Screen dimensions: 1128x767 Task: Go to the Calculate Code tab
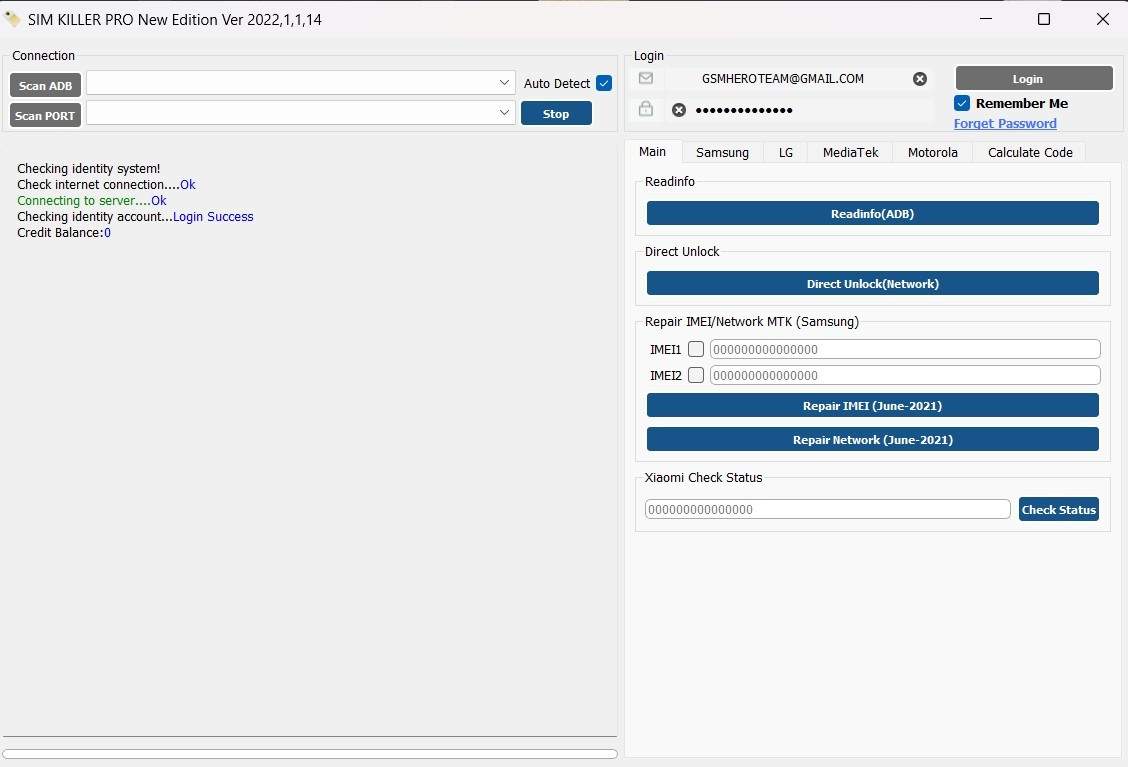tap(1029, 153)
